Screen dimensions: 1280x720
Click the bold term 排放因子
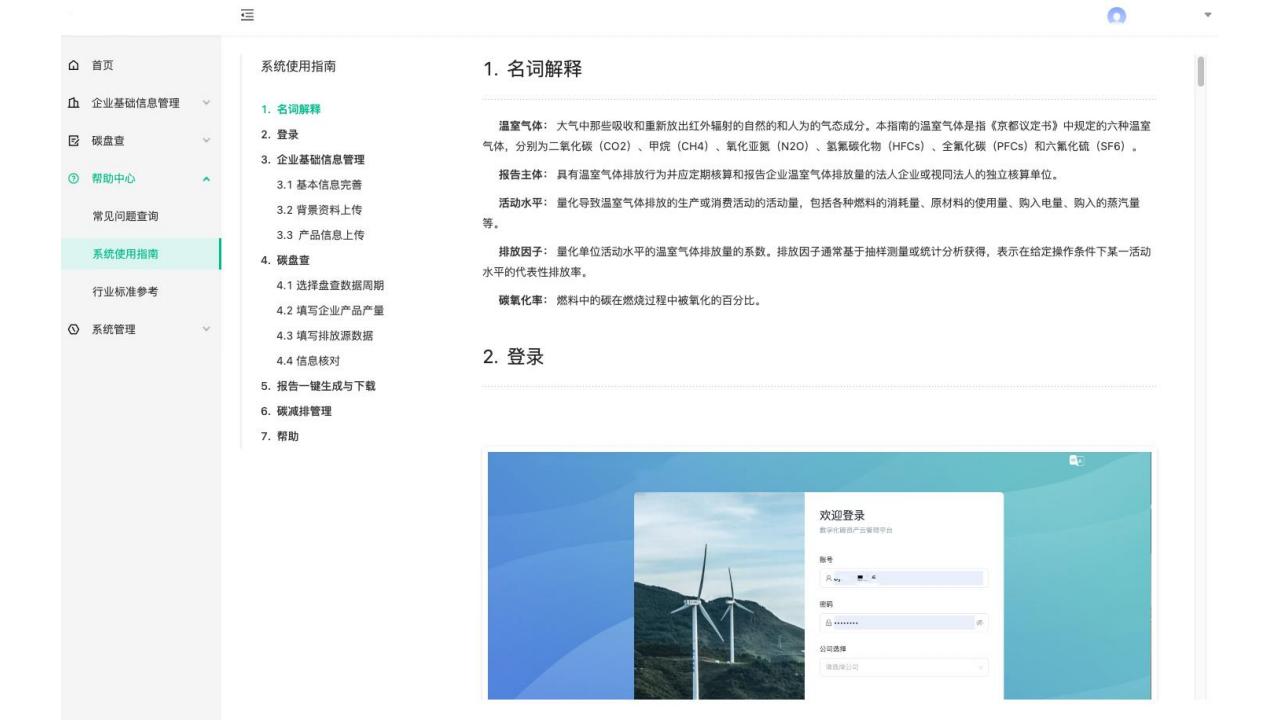(523, 250)
